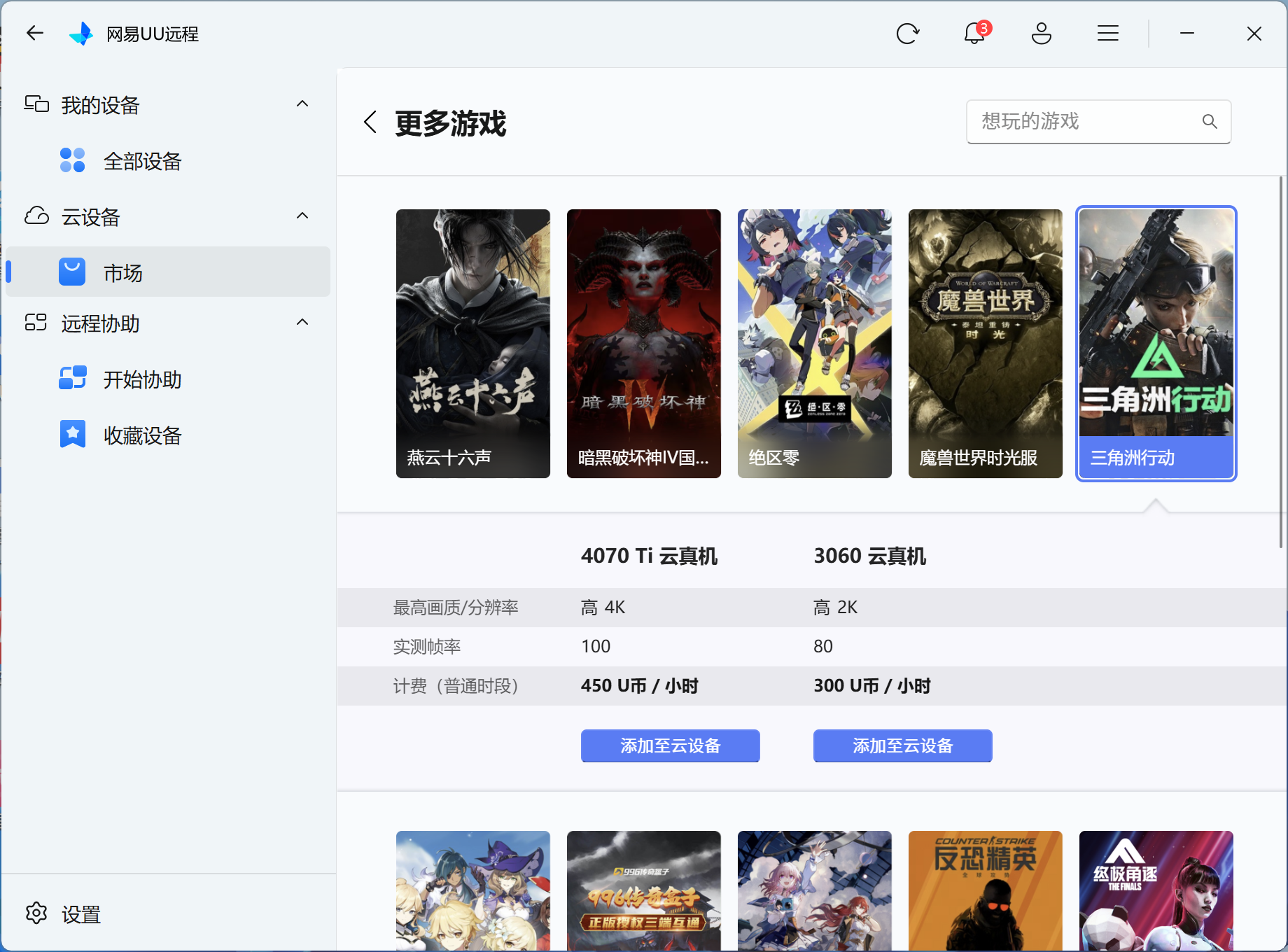Click the 远程协助 section header
Viewport: 1288px width, 952px height.
click(x=167, y=323)
